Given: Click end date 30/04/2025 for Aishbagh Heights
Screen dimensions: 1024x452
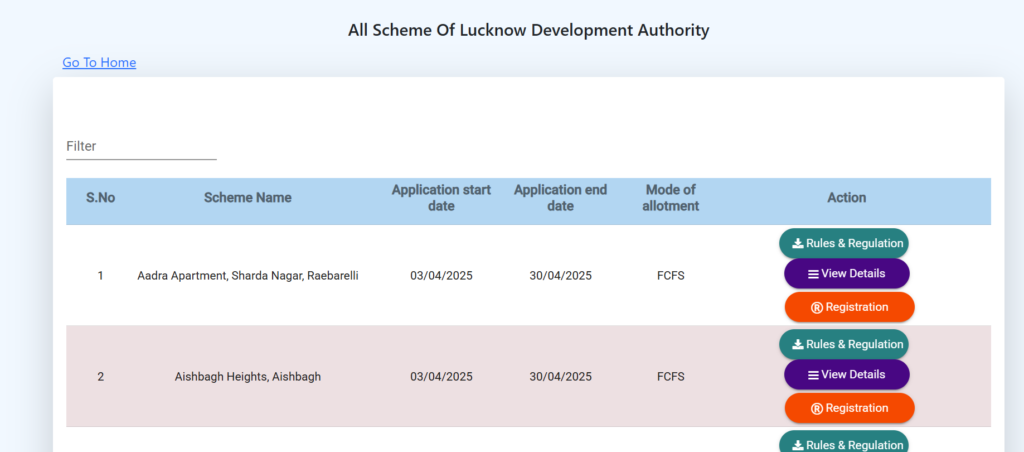Looking at the screenshot, I should pyautogui.click(x=560, y=377).
